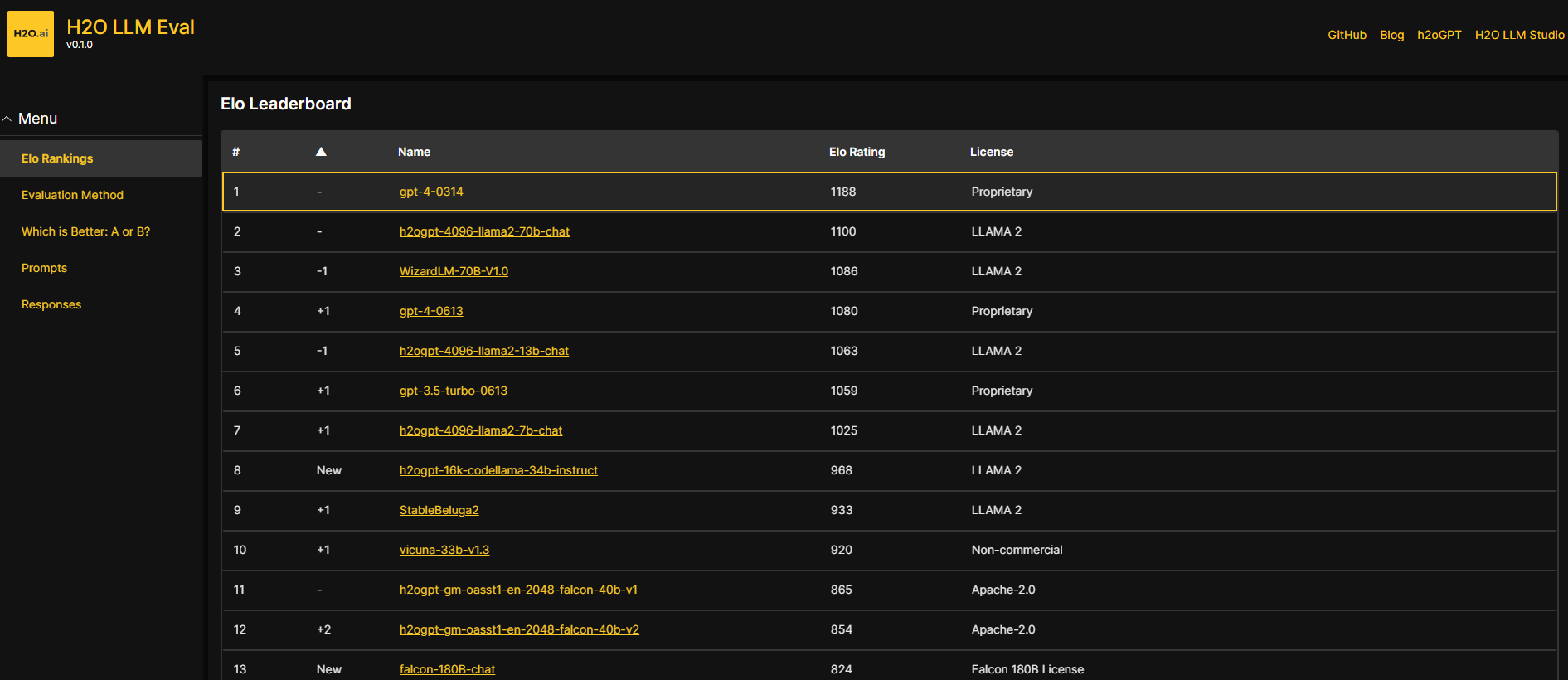Click Proprietary license in gpt-4-0314 row
The width and height of the screenshot is (1568, 680).
(x=1002, y=192)
